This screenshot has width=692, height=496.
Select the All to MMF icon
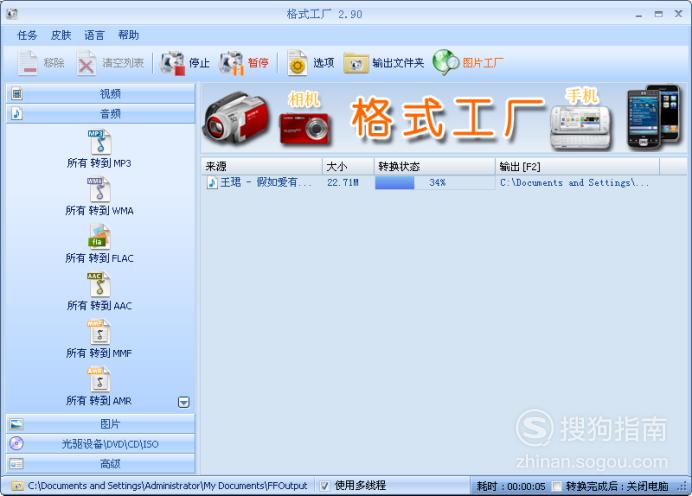coord(99,332)
